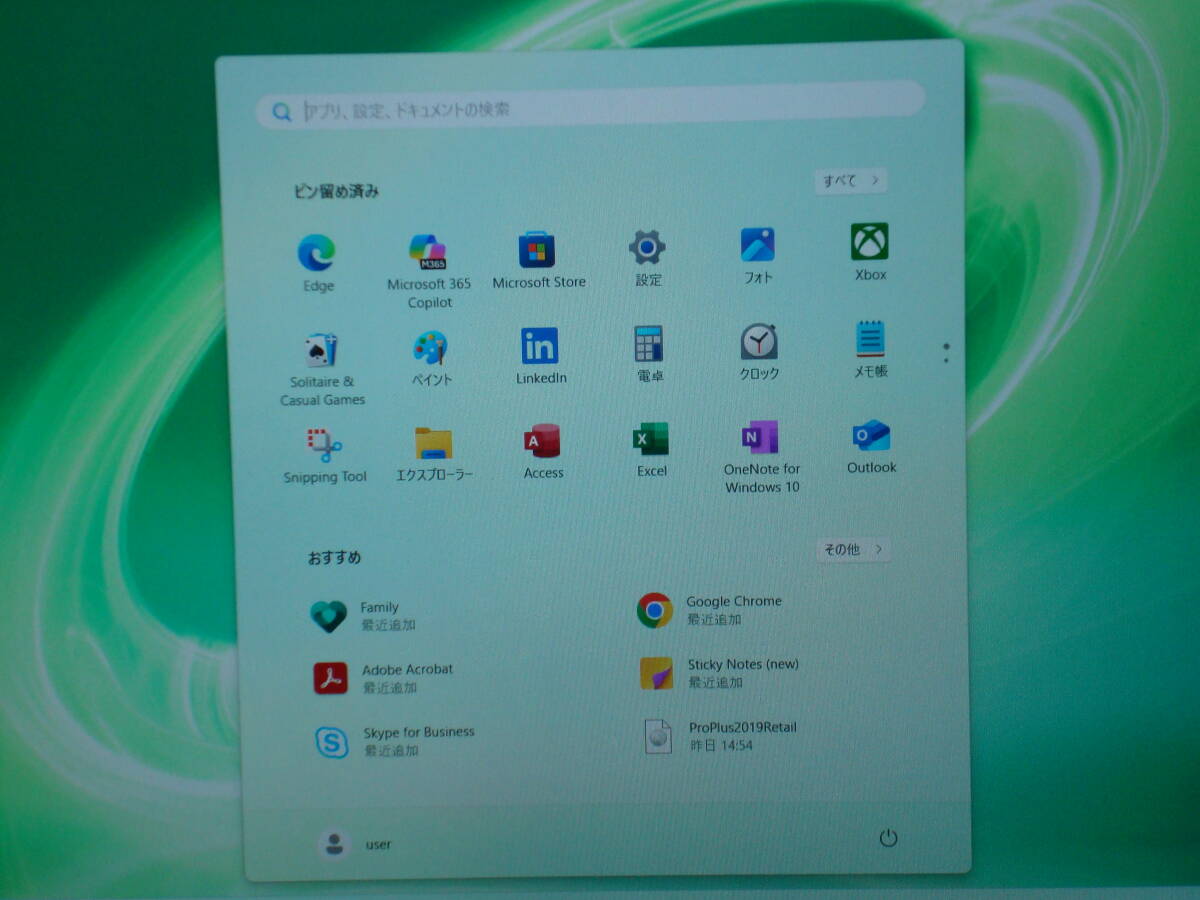The image size is (1200, 900).
Task: Open the user account menu
Action: [355, 844]
